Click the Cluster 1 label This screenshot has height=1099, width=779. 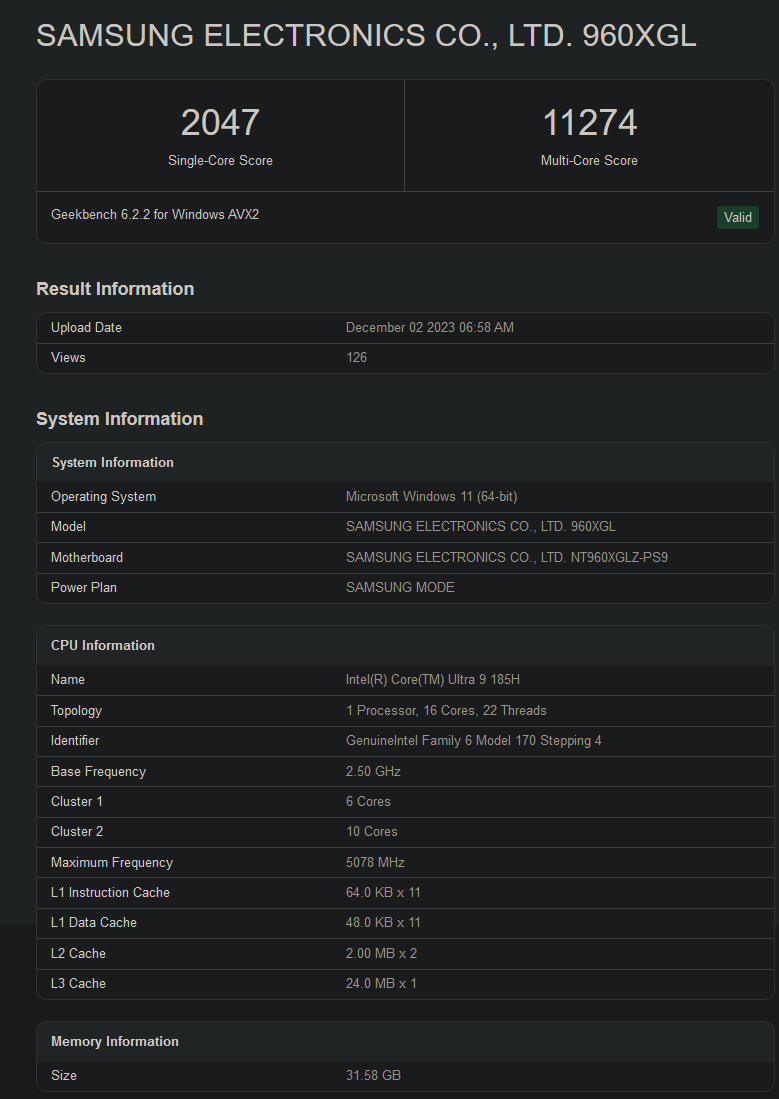76,801
